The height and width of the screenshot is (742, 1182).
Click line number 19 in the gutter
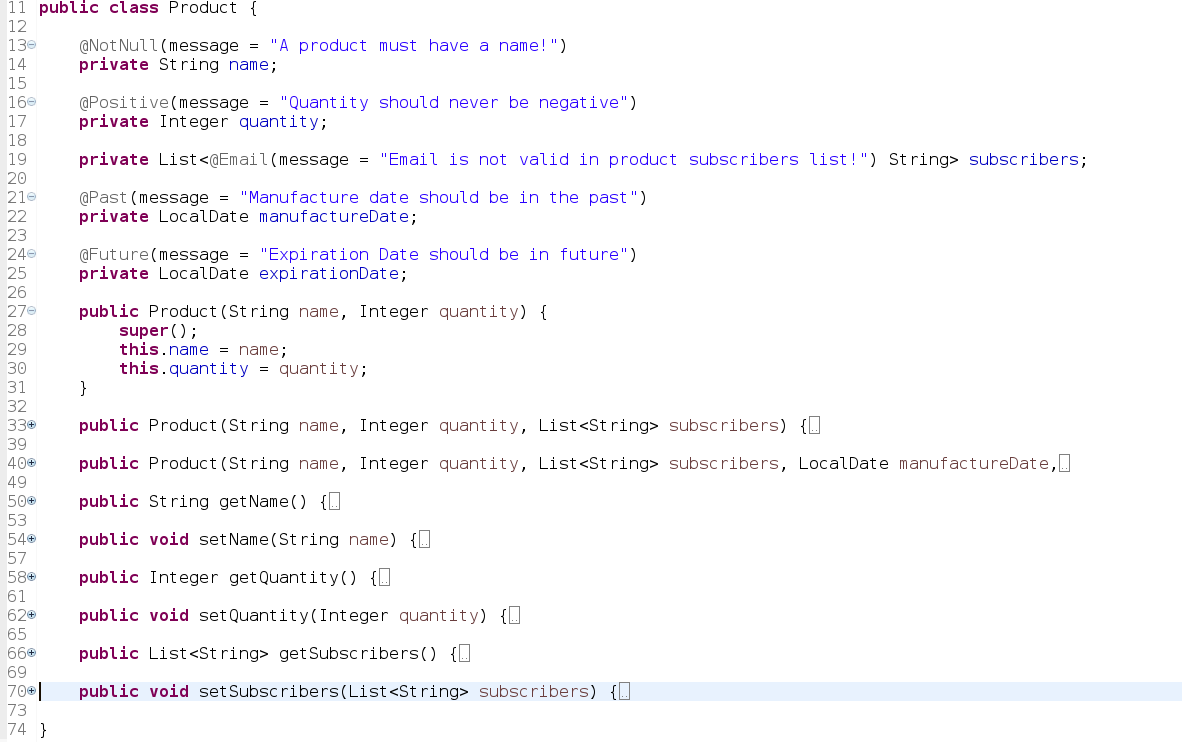pyautogui.click(x=16, y=159)
